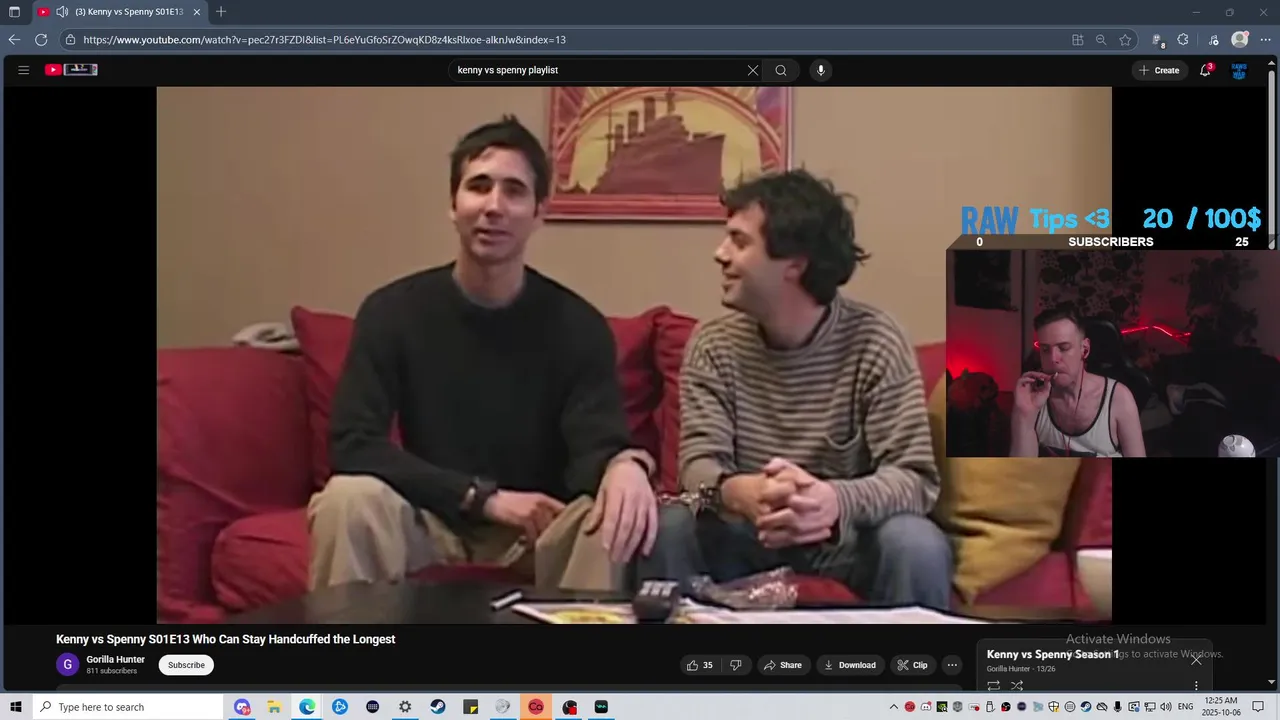Refresh the page

(41, 40)
